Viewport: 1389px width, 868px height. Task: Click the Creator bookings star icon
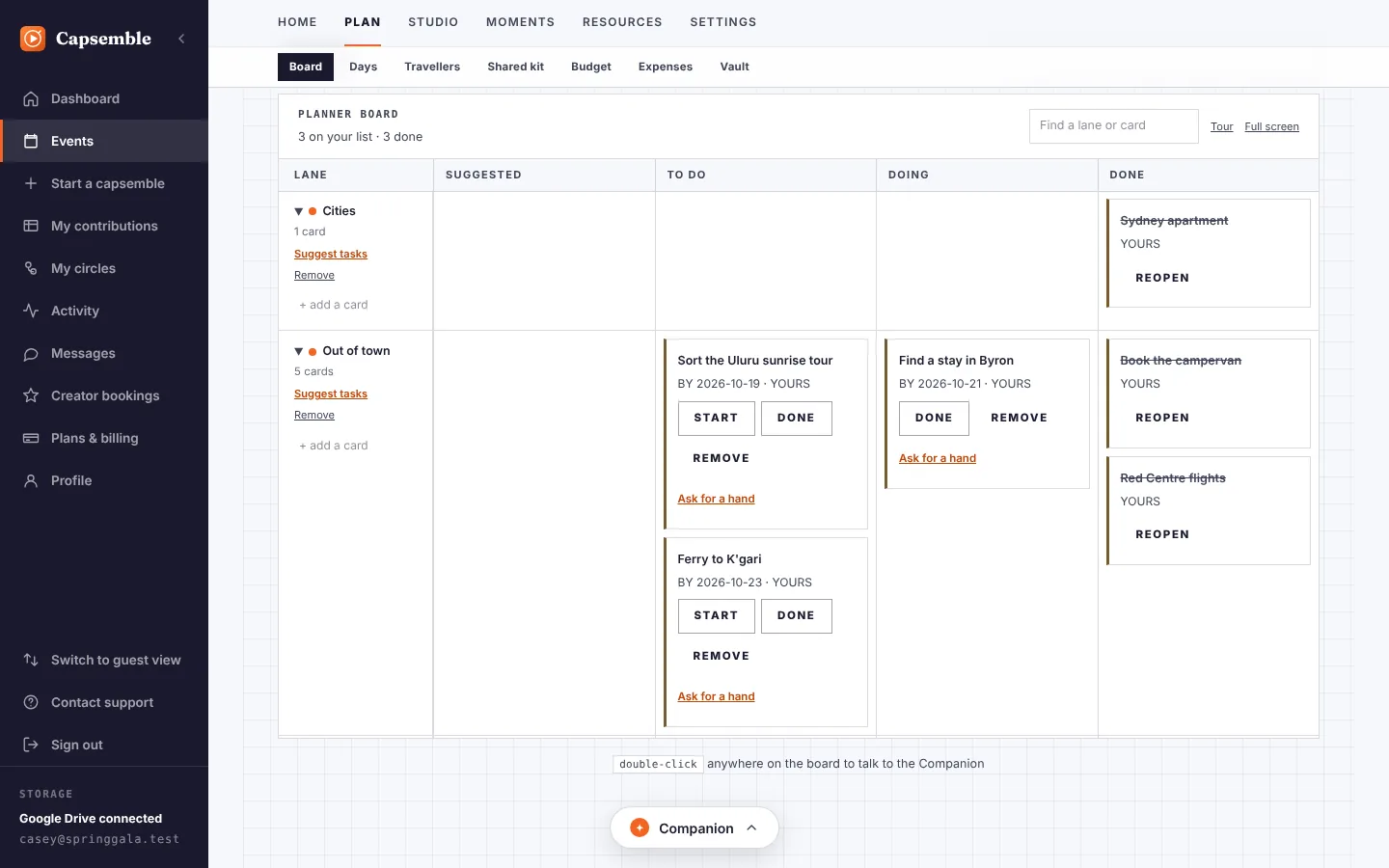click(x=31, y=395)
